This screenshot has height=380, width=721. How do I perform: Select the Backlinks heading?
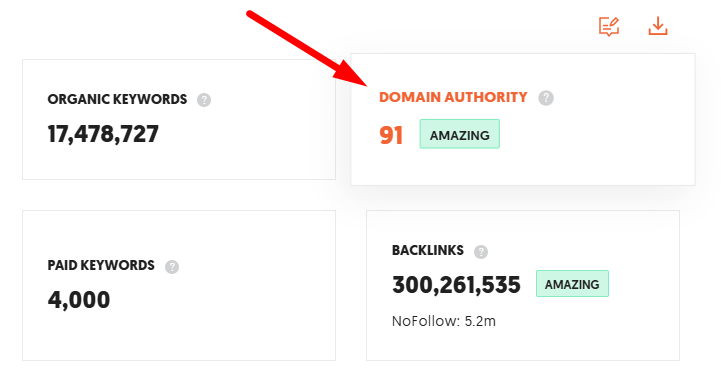coord(428,250)
